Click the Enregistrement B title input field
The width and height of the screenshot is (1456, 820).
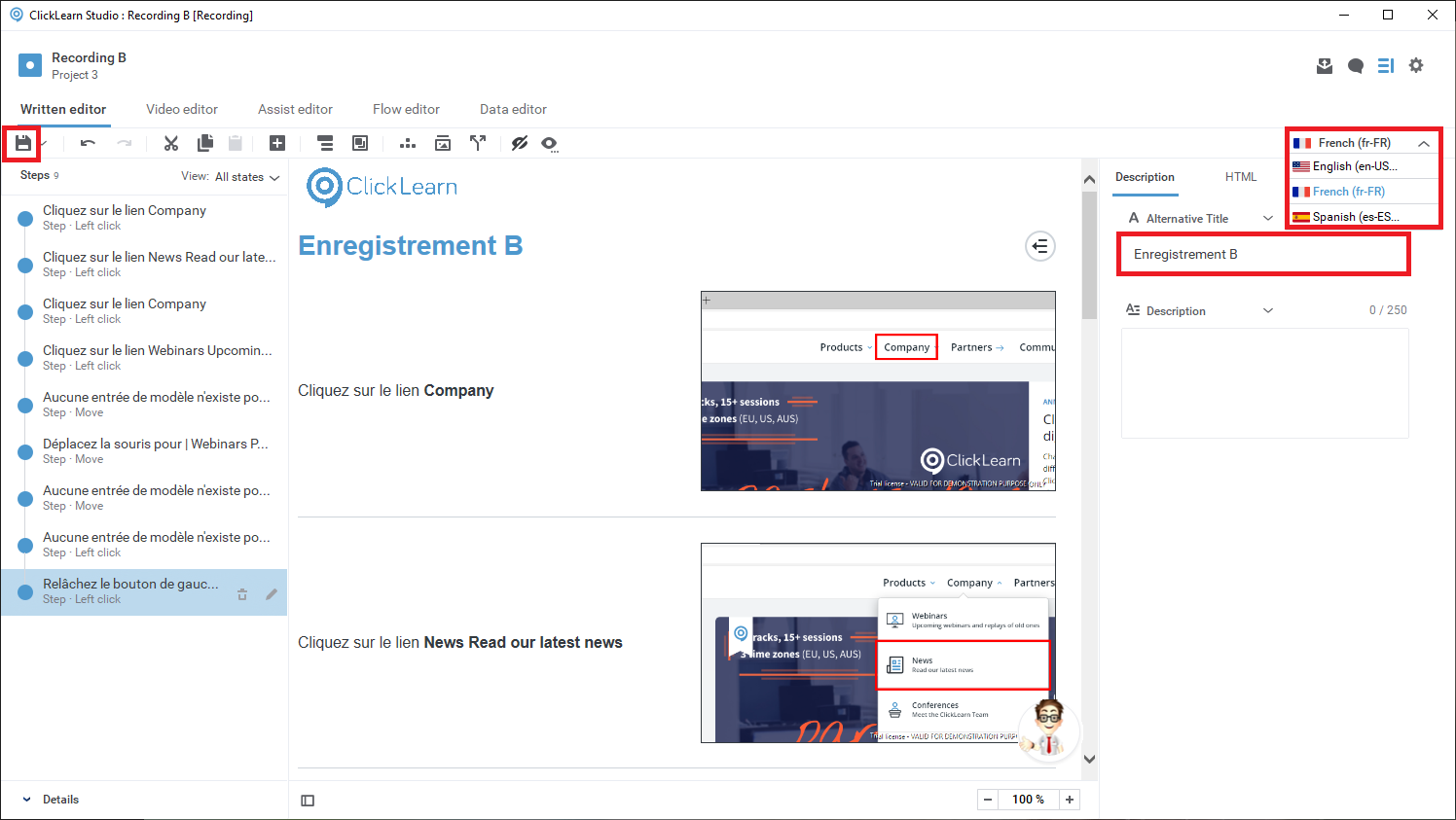(x=1263, y=255)
